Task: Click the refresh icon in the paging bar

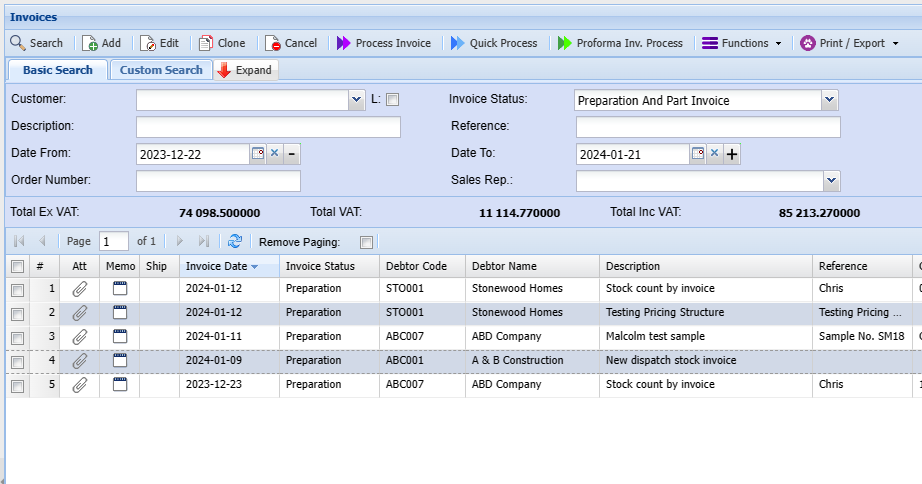Action: [x=235, y=241]
